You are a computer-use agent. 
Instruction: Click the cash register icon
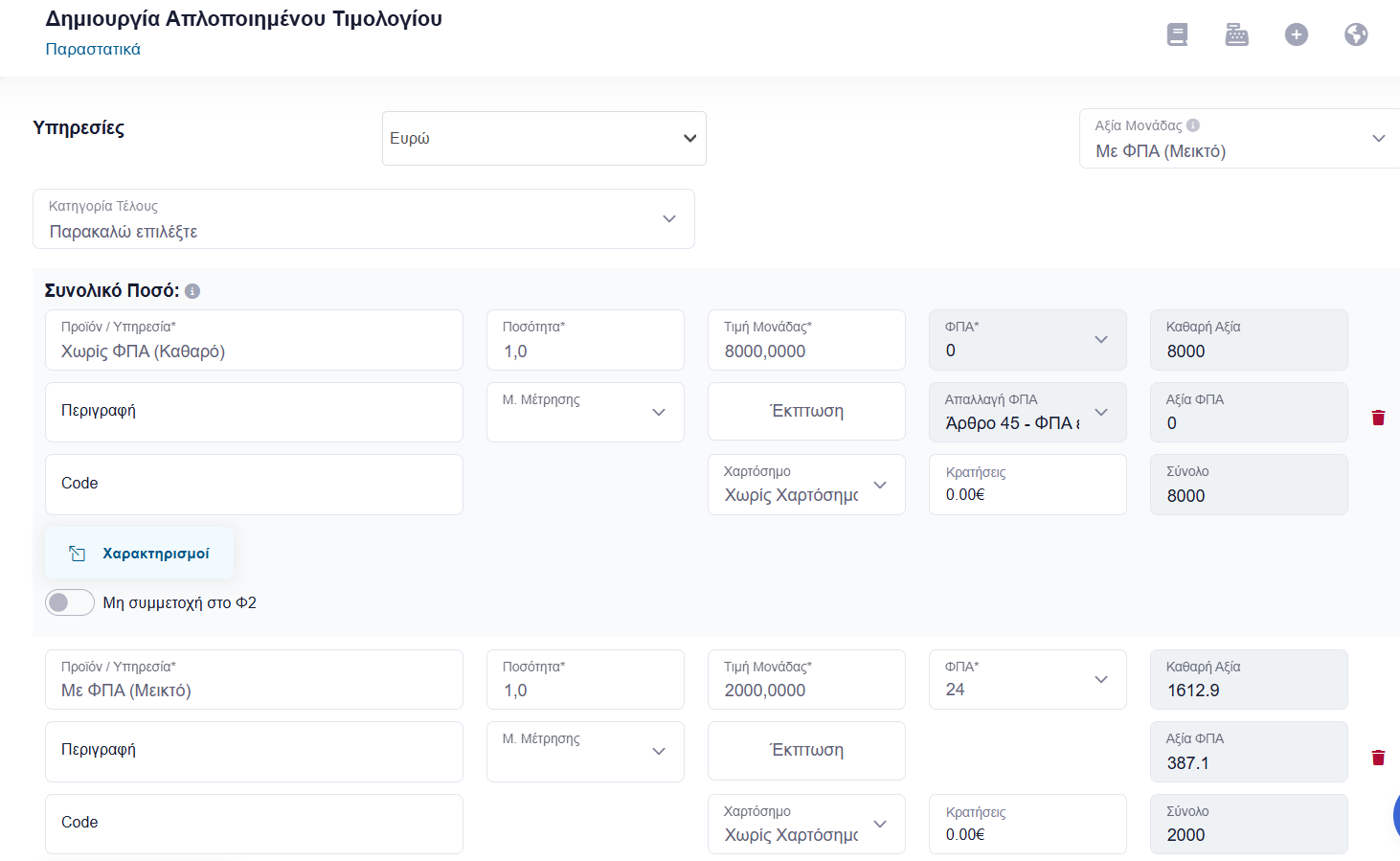(x=1237, y=34)
